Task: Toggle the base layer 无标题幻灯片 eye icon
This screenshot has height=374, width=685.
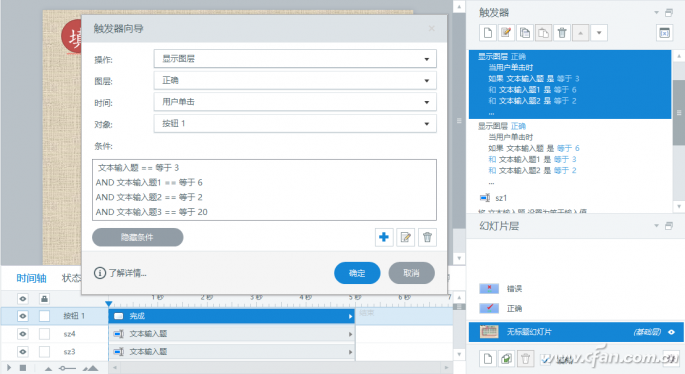Action: click(671, 332)
